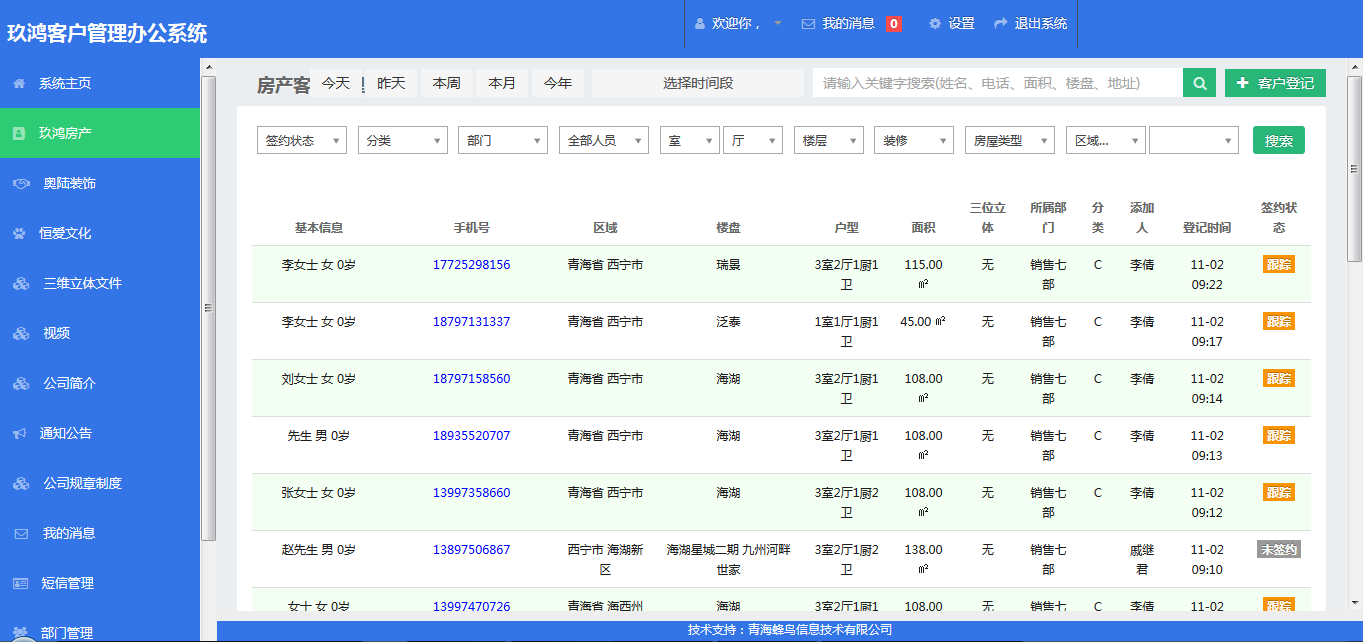Screen dimensions: 1363x642
Task: Click phone number 17725298156
Action: click(471, 265)
